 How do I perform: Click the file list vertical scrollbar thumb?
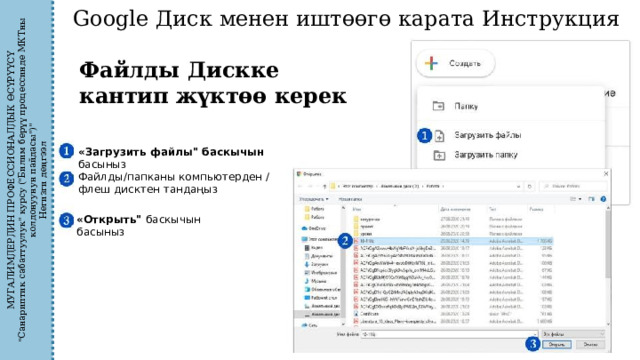(608, 245)
